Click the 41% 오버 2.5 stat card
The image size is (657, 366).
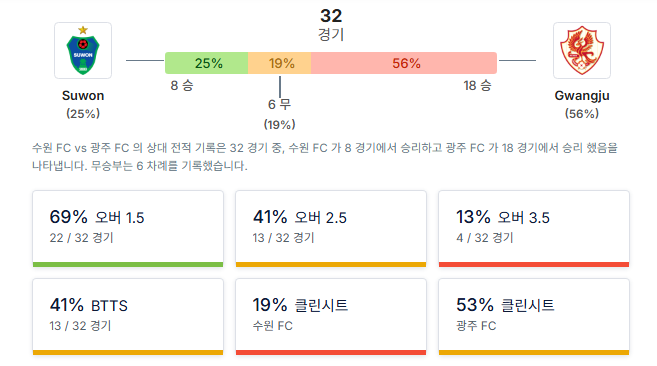331,229
